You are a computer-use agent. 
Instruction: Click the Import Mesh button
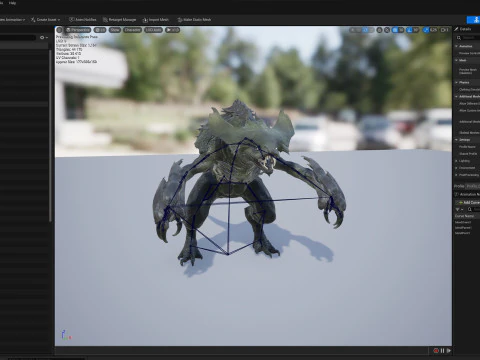(x=156, y=20)
